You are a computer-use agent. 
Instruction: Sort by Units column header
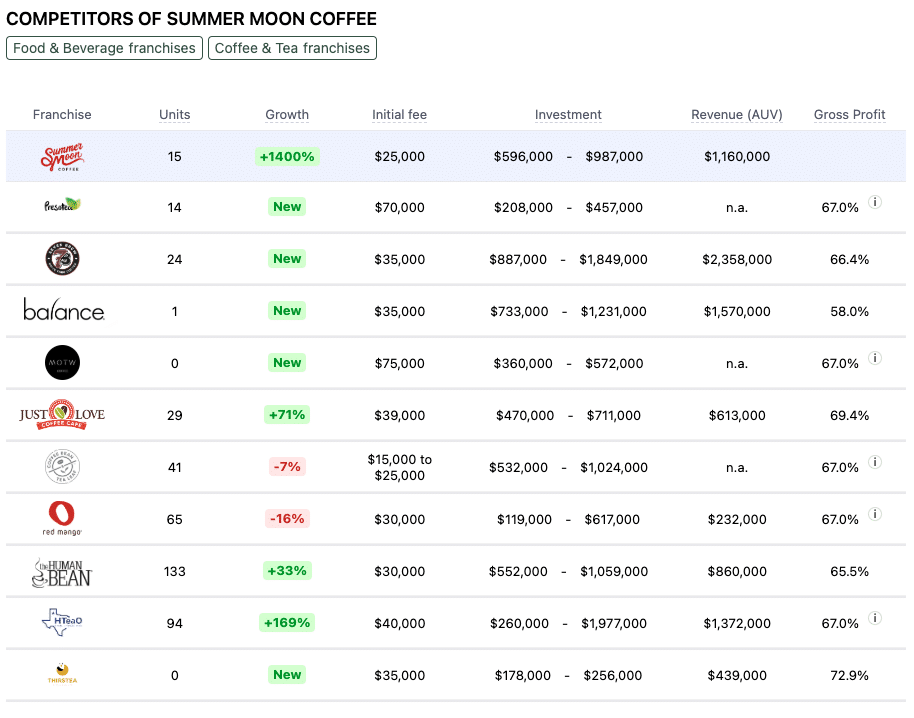pyautogui.click(x=175, y=114)
